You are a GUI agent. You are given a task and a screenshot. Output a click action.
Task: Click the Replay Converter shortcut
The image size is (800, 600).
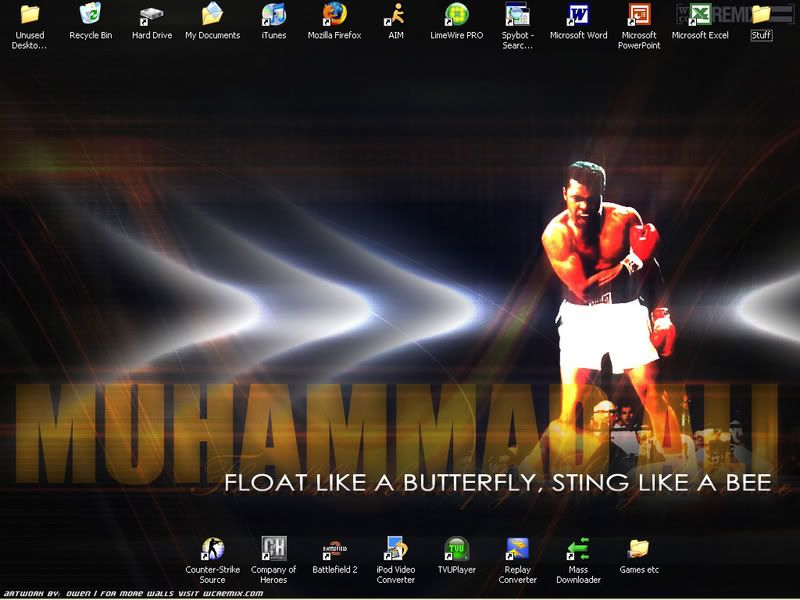click(517, 548)
